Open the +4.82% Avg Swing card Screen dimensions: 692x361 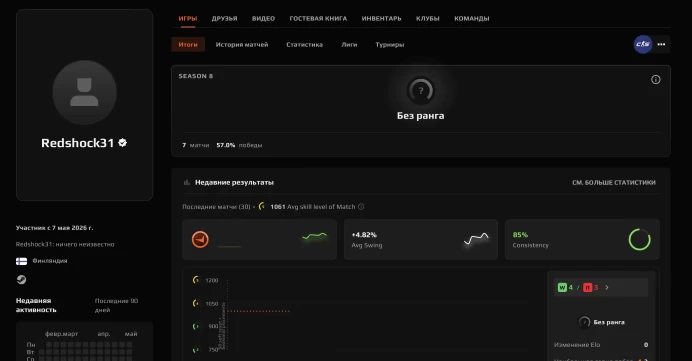[421, 240]
